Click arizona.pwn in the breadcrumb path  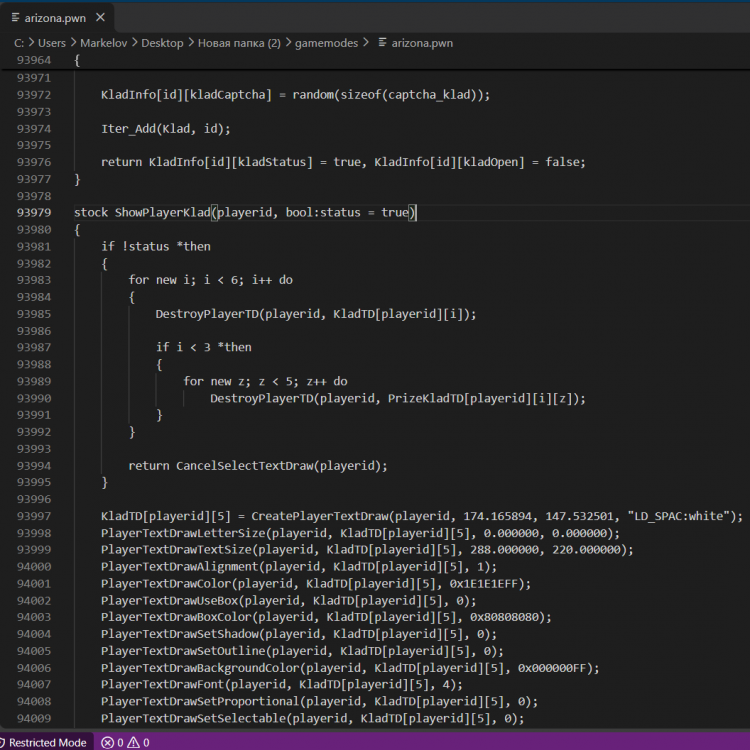point(422,43)
